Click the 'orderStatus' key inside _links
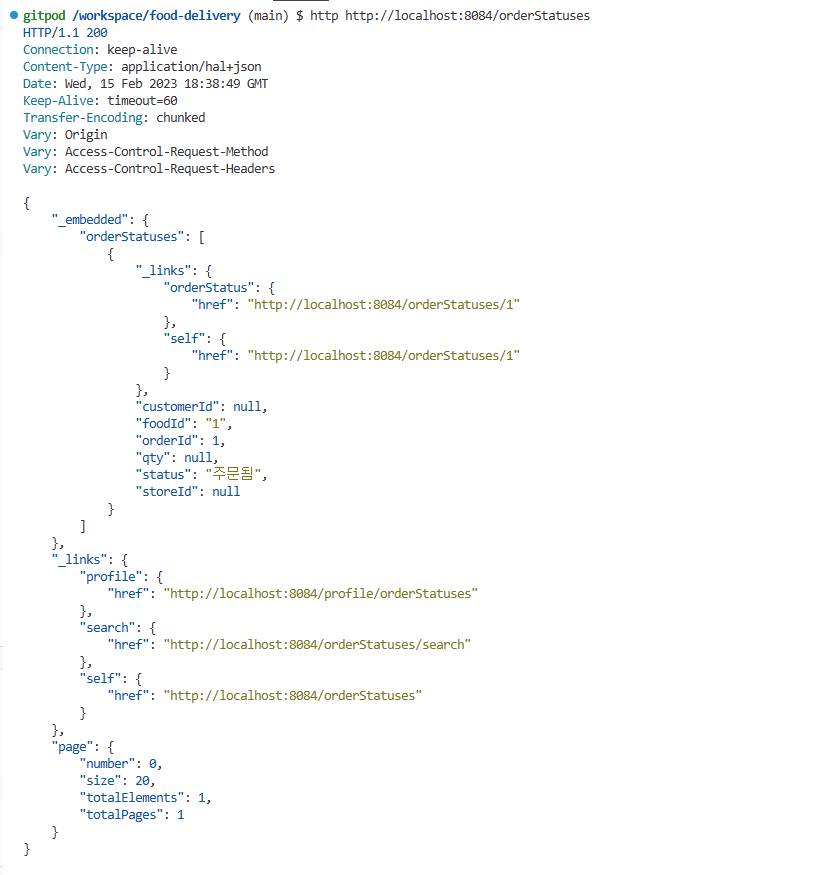The image size is (824, 875). [209, 288]
